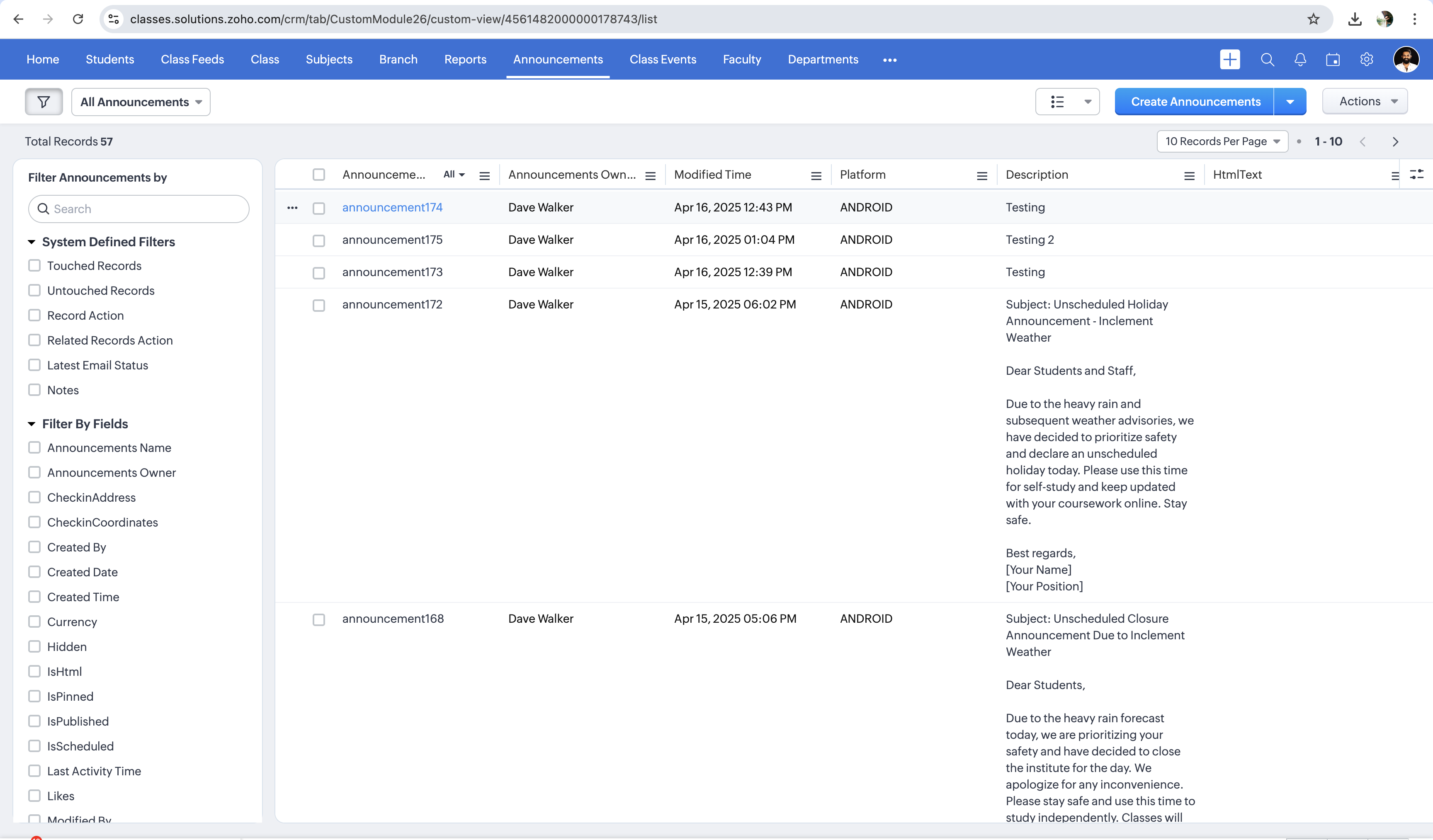Go to next page of records
1433x840 pixels.
point(1395,142)
